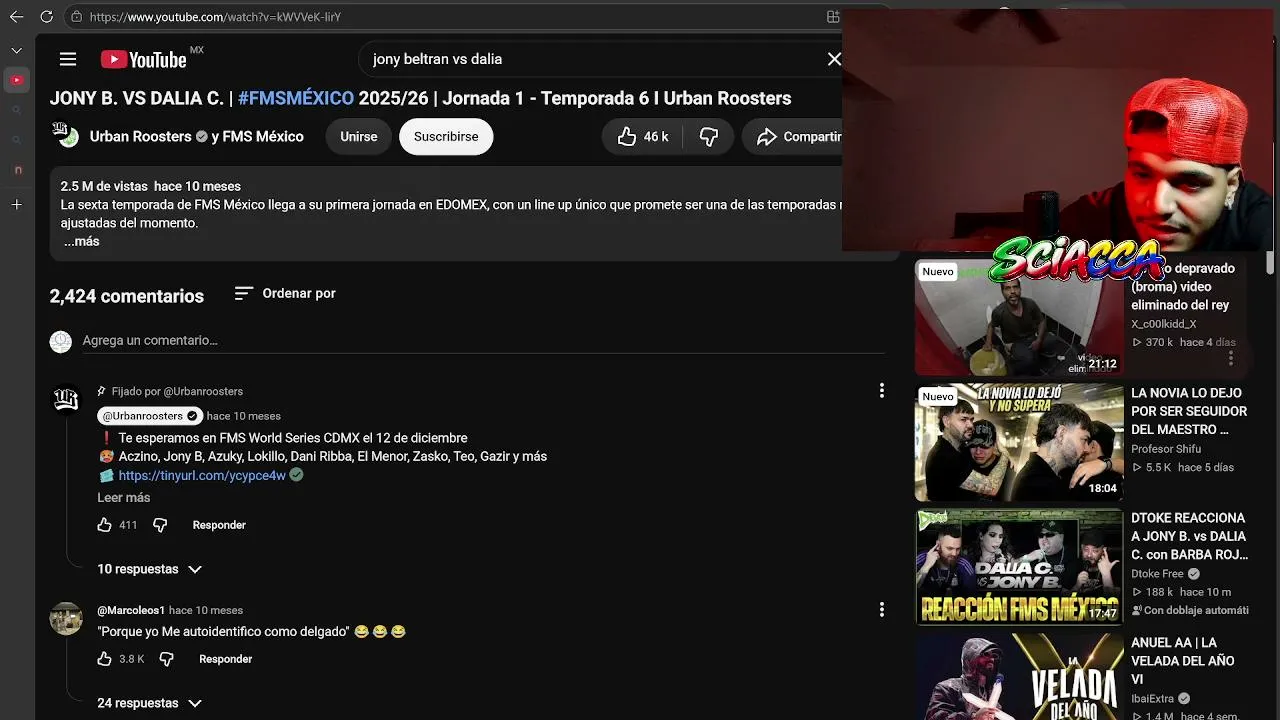Image resolution: width=1280 pixels, height=720 pixels.
Task: Click '2.5 M de vistas hace 10 meses'
Action: pos(151,186)
